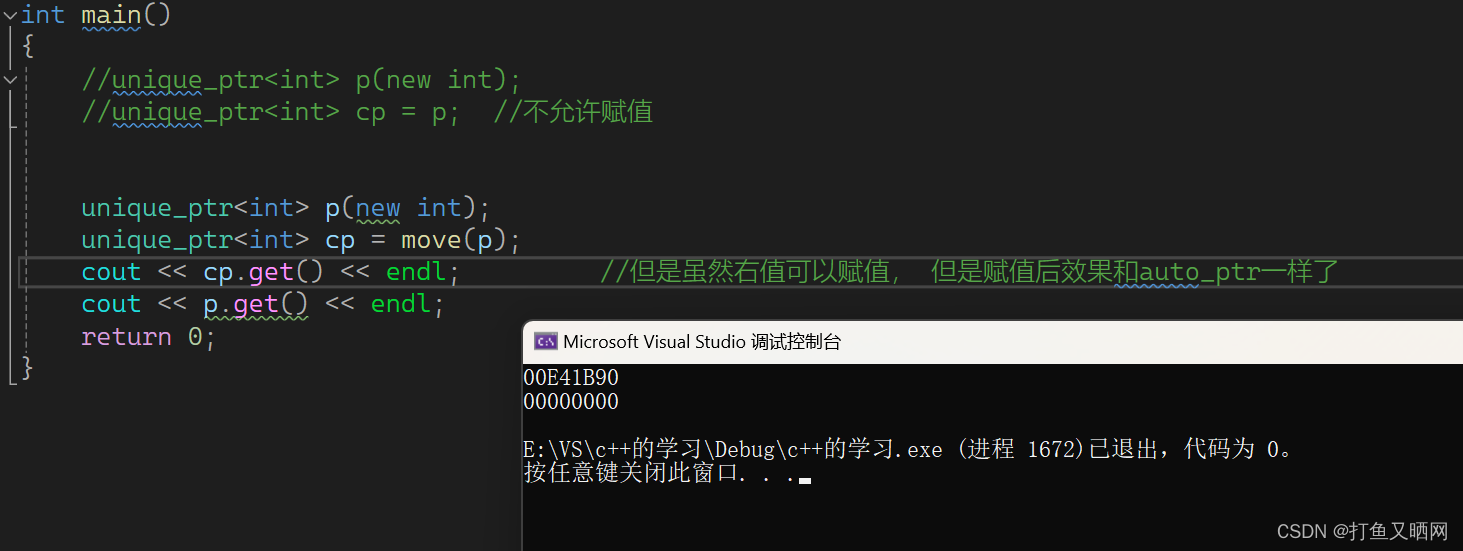Click the comment '//不允许赋值'
Screen dimensions: 1463x551
point(573,111)
